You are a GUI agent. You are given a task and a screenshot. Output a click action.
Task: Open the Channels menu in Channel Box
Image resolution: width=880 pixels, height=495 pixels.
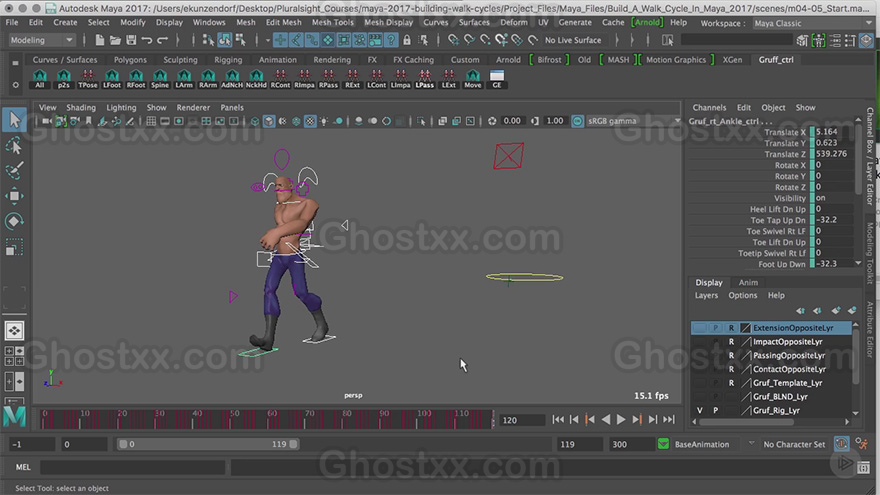(x=709, y=107)
